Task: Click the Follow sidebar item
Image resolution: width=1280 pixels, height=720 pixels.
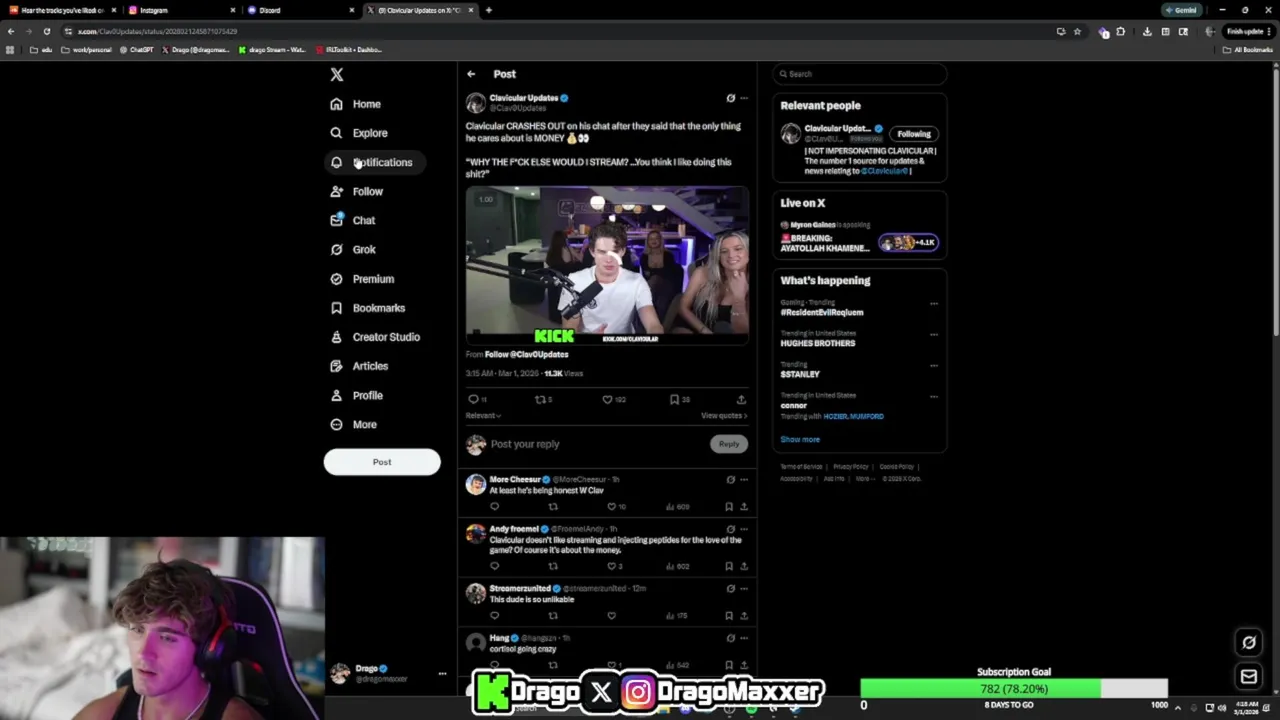Action: [357, 191]
